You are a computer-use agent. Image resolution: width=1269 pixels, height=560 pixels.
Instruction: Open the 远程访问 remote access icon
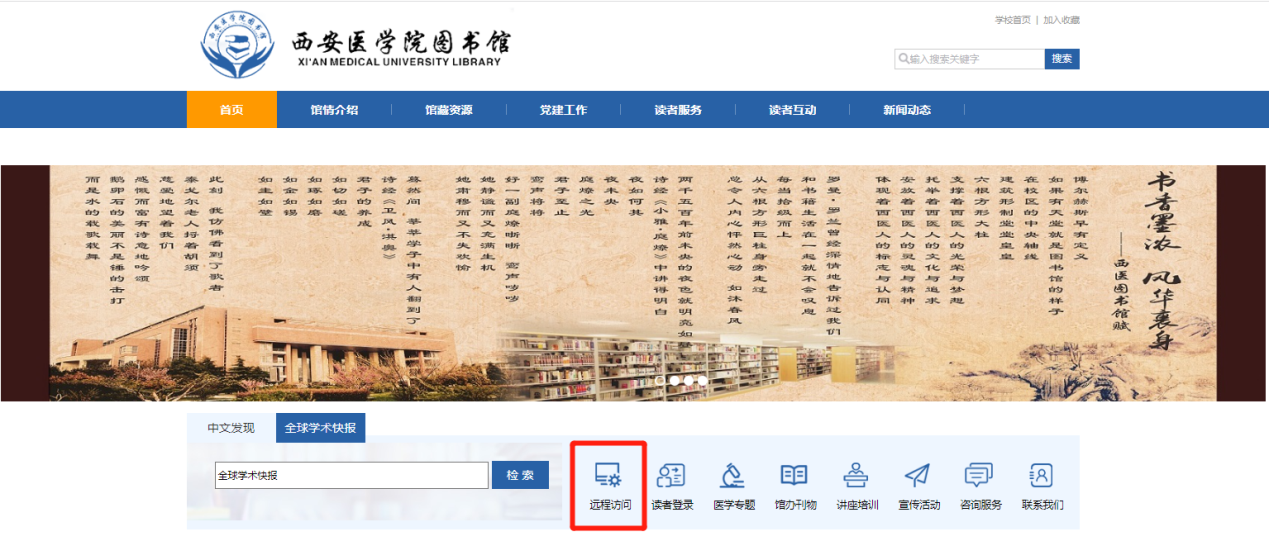click(x=609, y=475)
